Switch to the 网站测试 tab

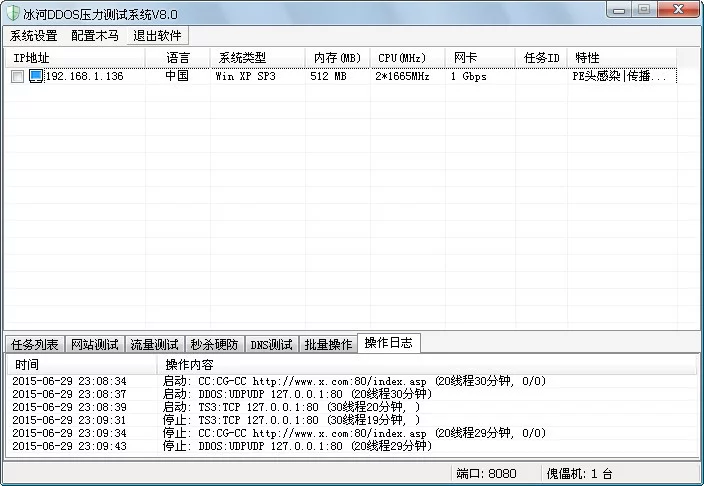point(95,345)
